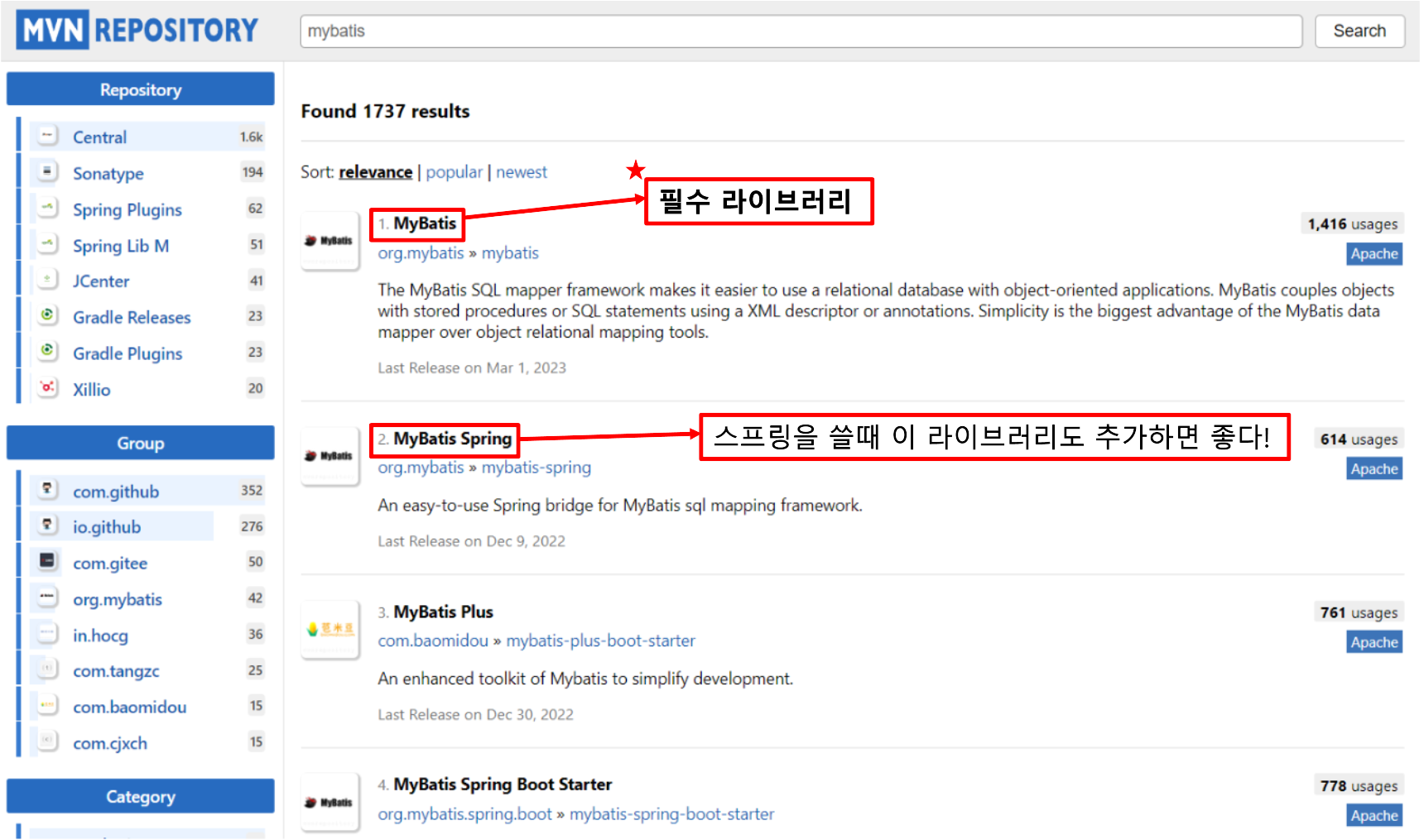
Task: Click the Gradle Releases repository icon
Action: coord(48,315)
